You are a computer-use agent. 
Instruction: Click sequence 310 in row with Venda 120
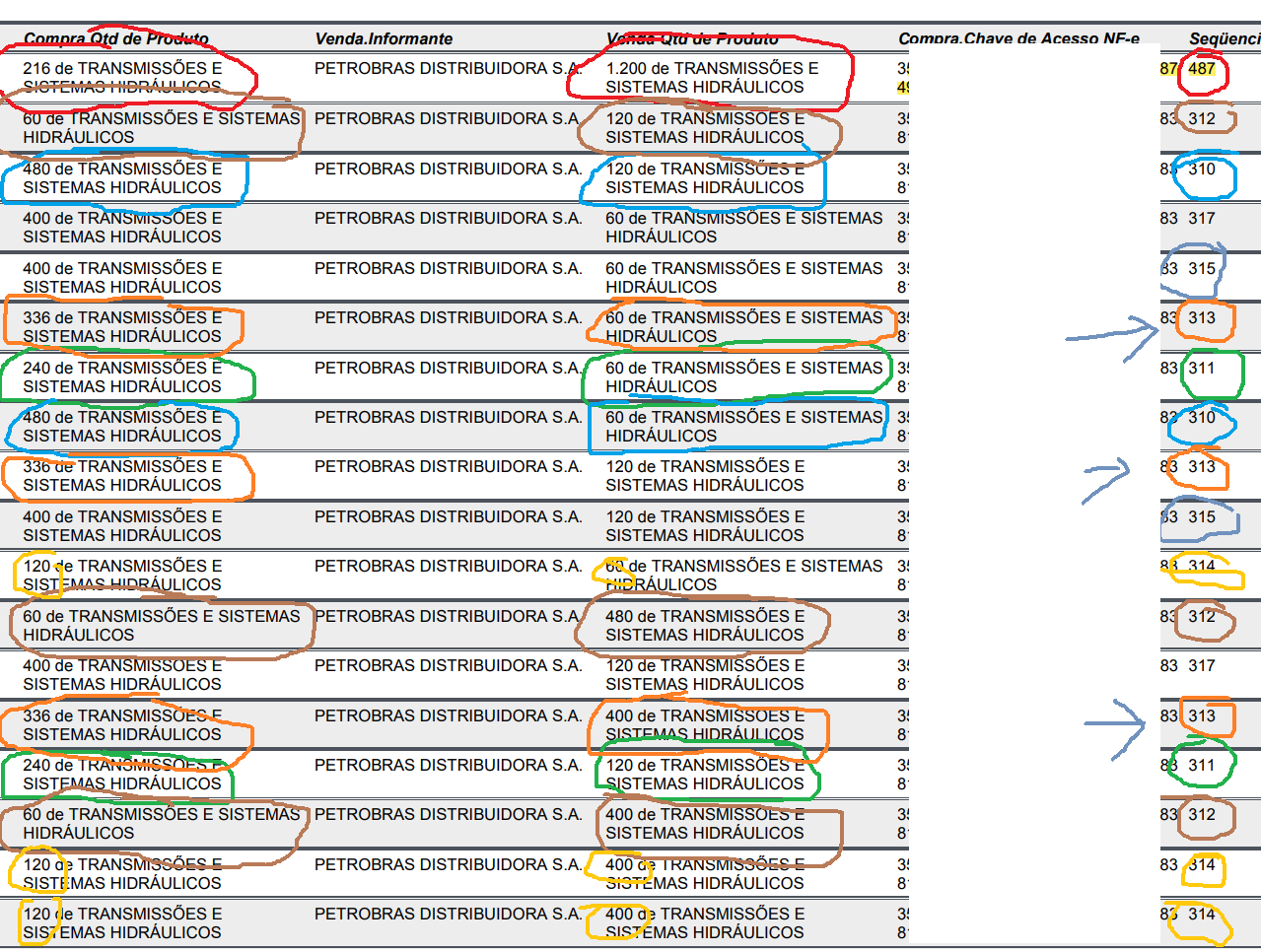1201,169
